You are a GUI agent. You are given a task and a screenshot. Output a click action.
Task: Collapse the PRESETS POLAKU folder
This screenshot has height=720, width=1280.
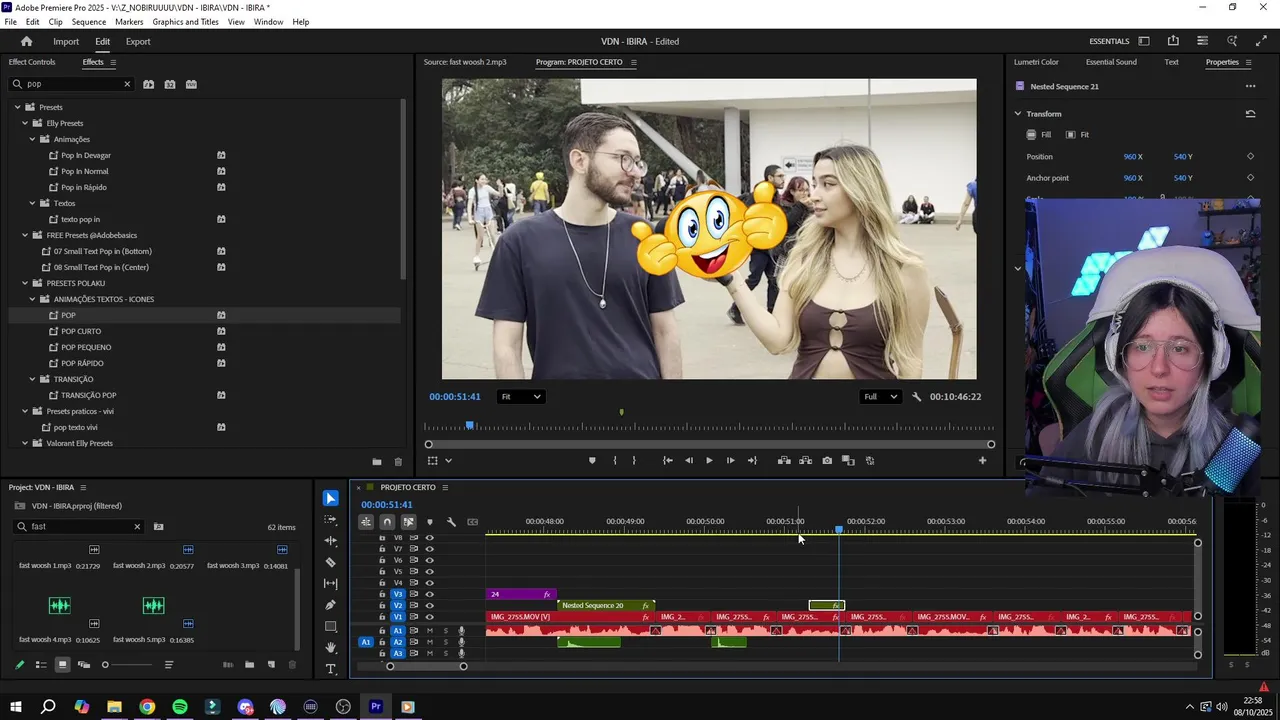25,283
